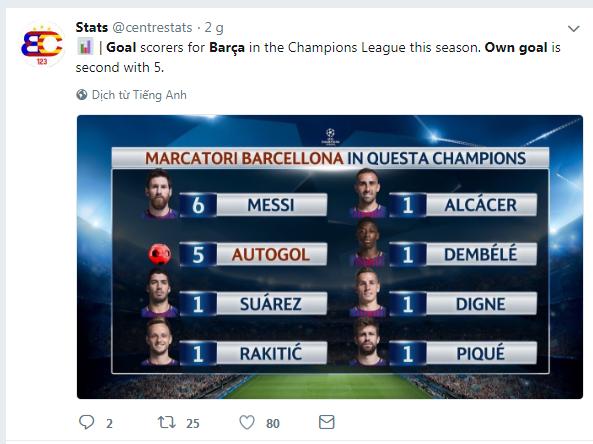Open the Marcatori Barcellona image
The image size is (593, 444).
point(330,257)
